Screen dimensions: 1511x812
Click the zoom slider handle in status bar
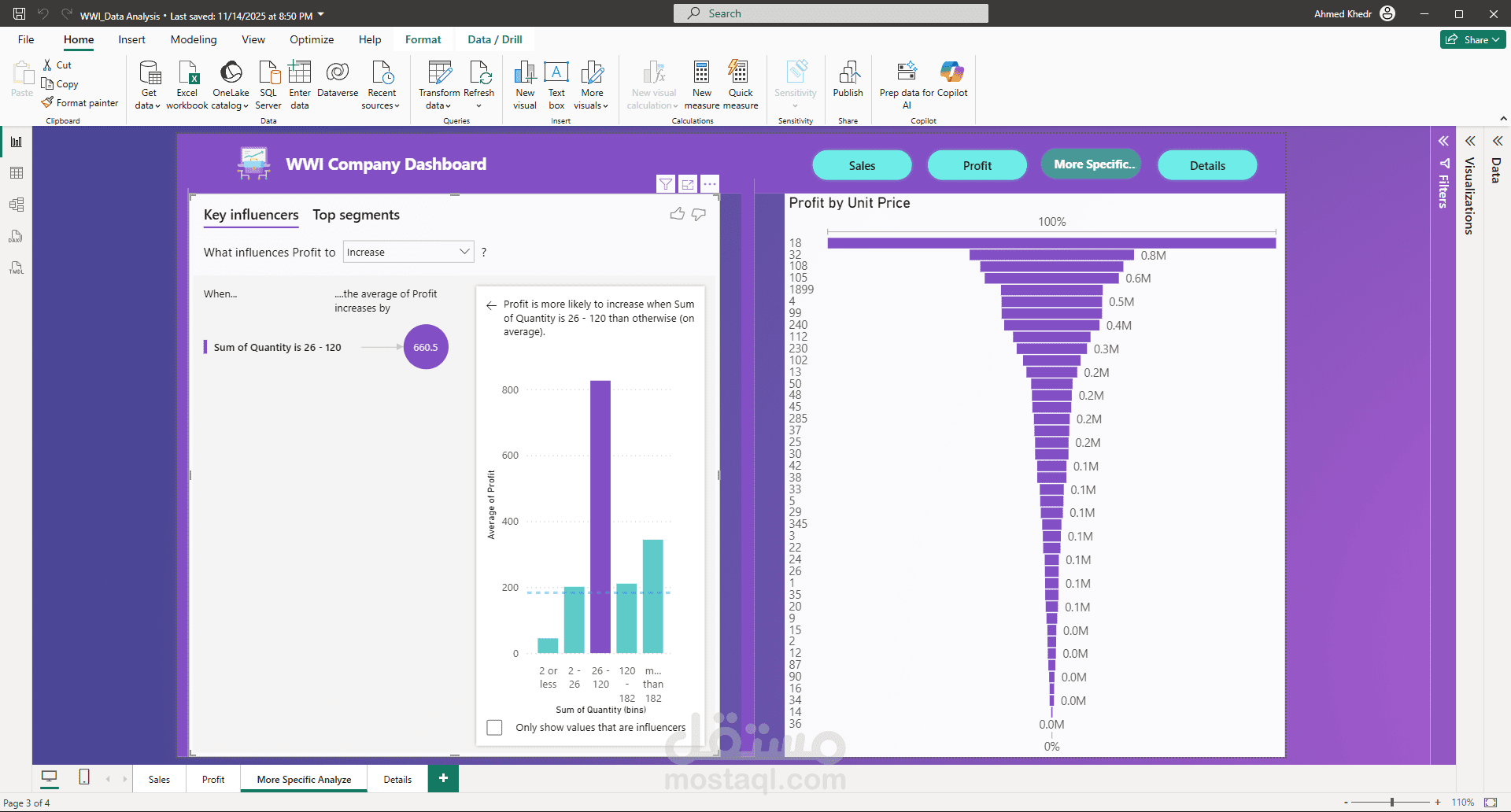pos(1392,803)
